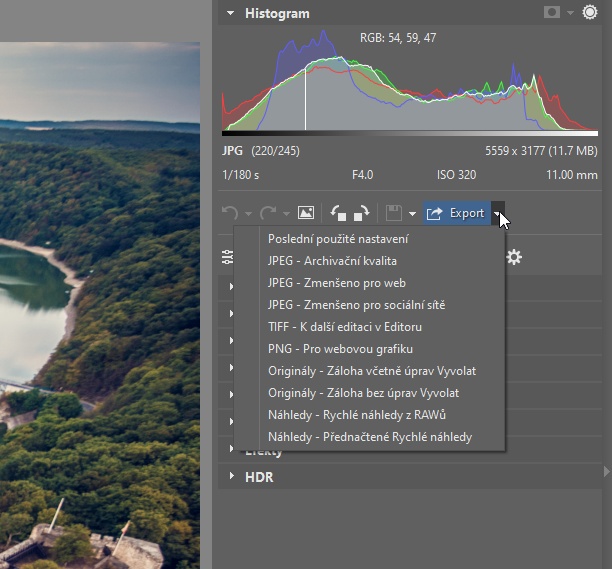
Task: Click the landscape photo preview
Action: click(100, 305)
